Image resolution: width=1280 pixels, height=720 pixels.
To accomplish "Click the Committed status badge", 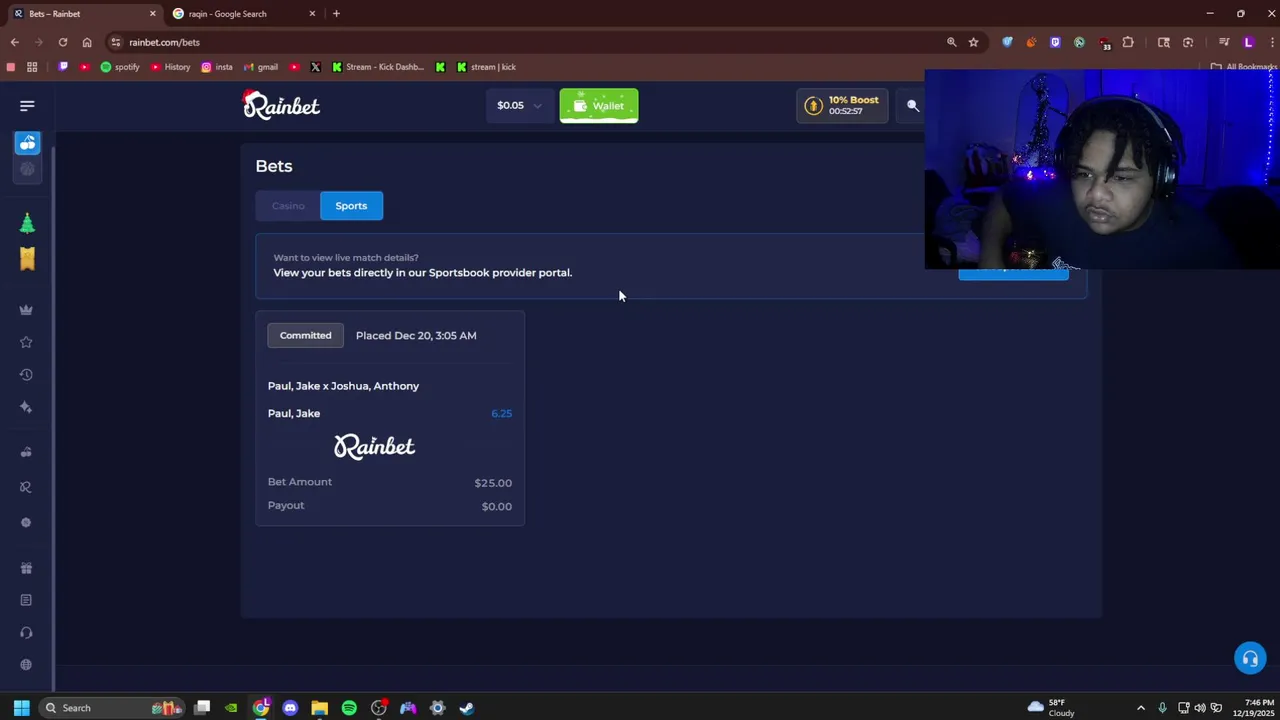I will pyautogui.click(x=306, y=336).
